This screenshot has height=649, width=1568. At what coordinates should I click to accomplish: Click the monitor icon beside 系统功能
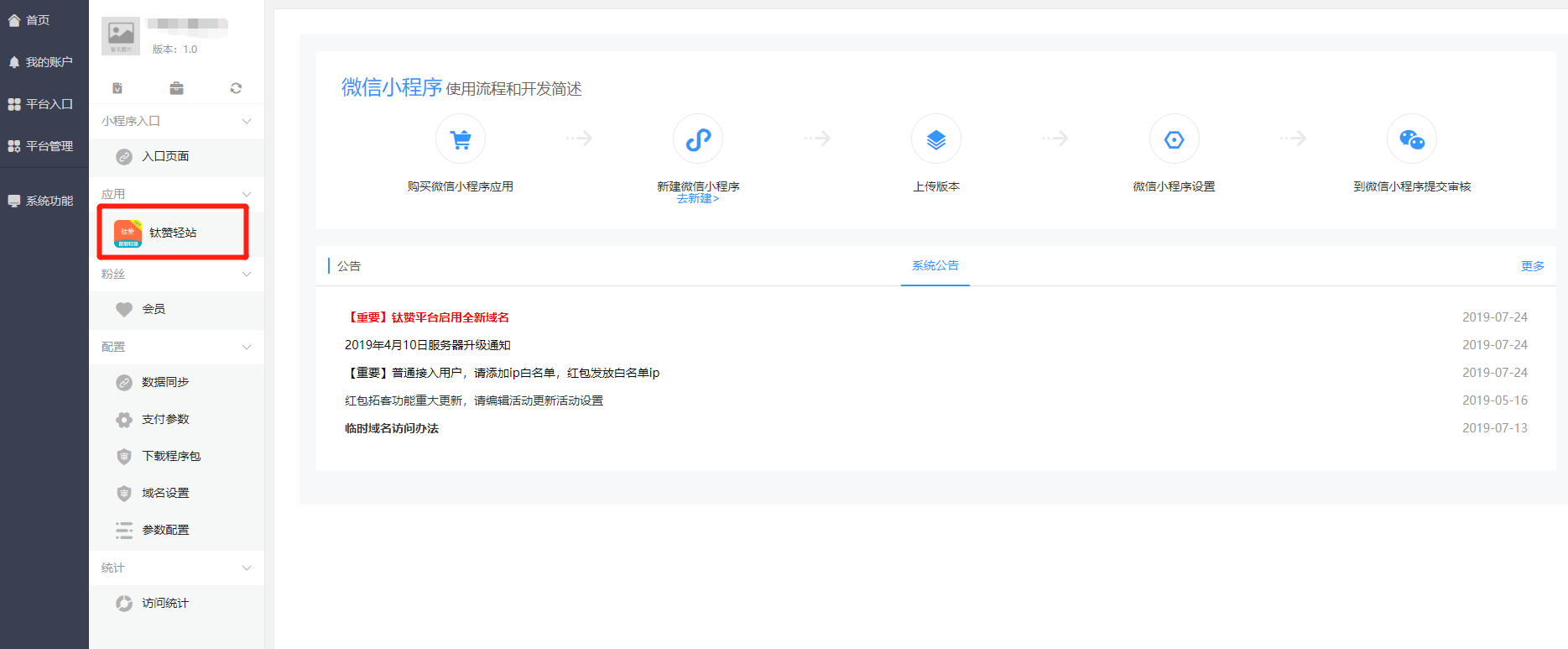[x=14, y=201]
